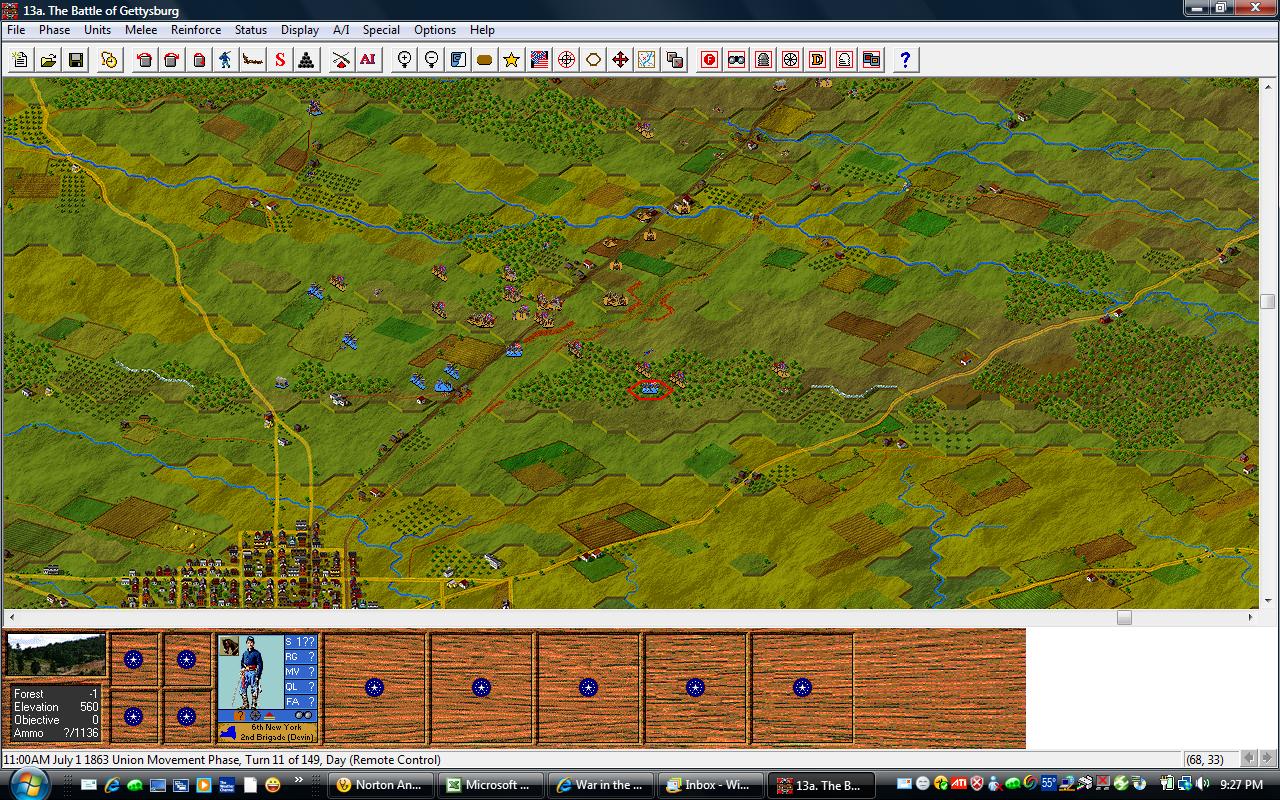Save the game using floppy disk icon

76,60
